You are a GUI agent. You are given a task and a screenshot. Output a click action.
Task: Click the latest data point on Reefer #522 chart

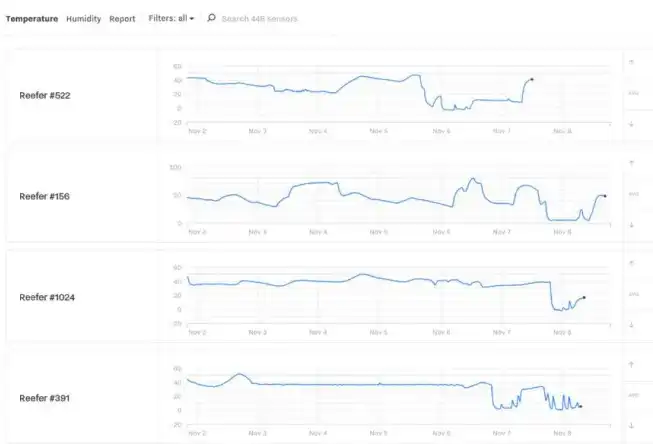(x=532, y=78)
